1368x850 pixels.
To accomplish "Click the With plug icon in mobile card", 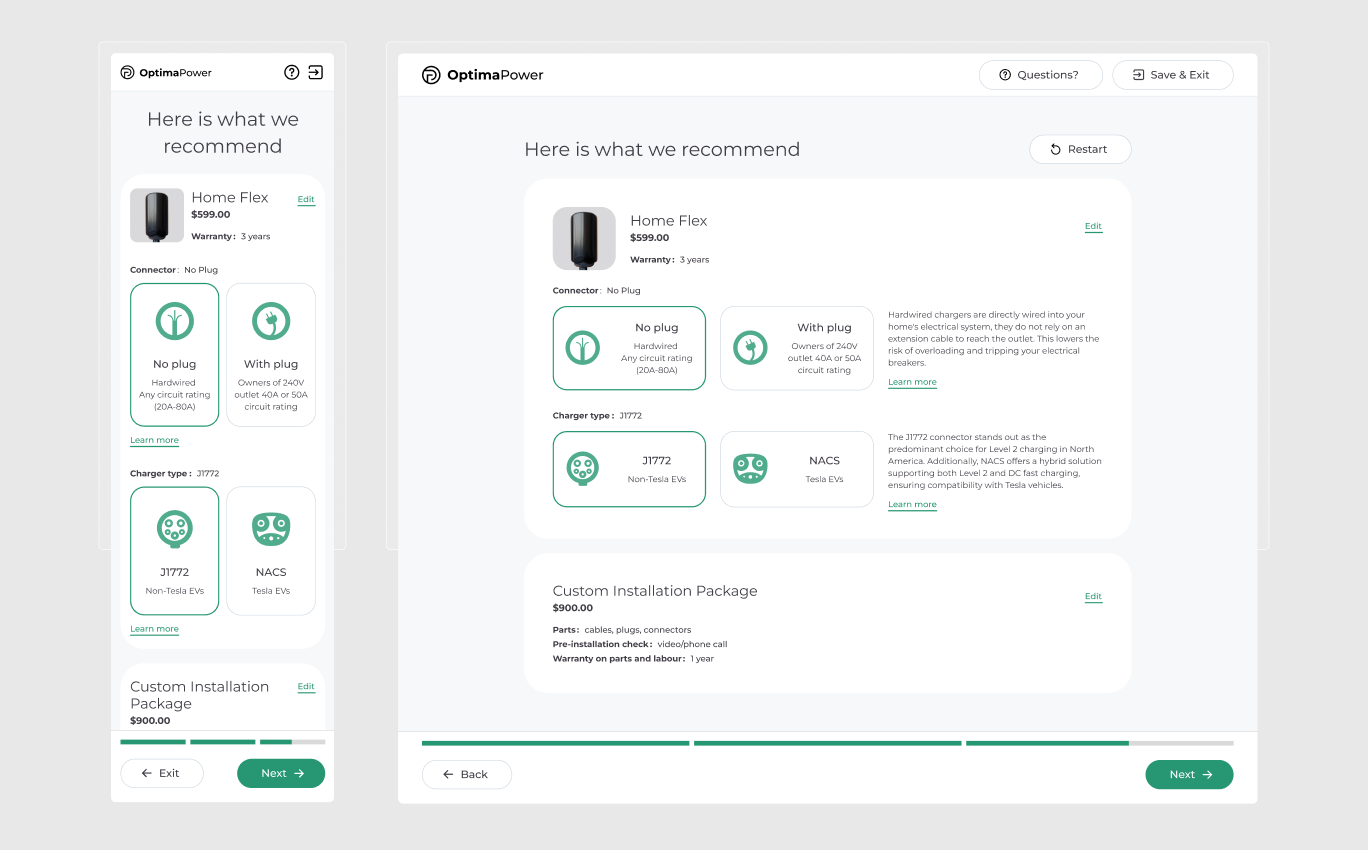I will click(271, 321).
